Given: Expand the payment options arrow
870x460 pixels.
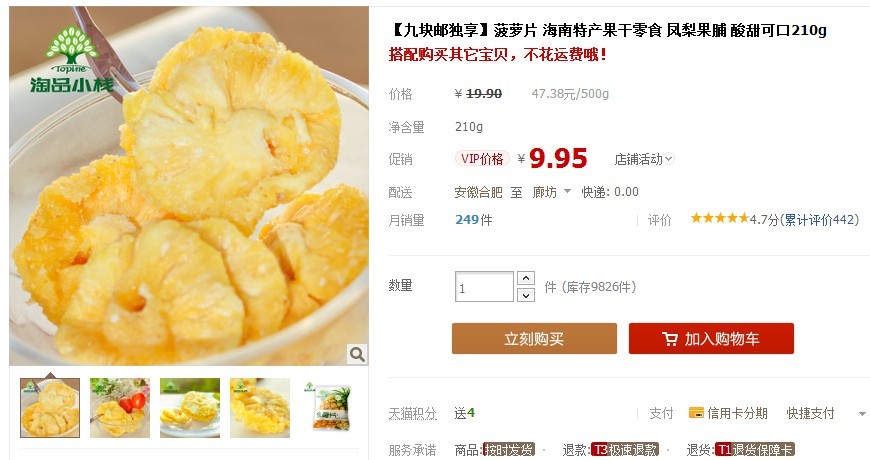Looking at the screenshot, I should pyautogui.click(x=862, y=414).
